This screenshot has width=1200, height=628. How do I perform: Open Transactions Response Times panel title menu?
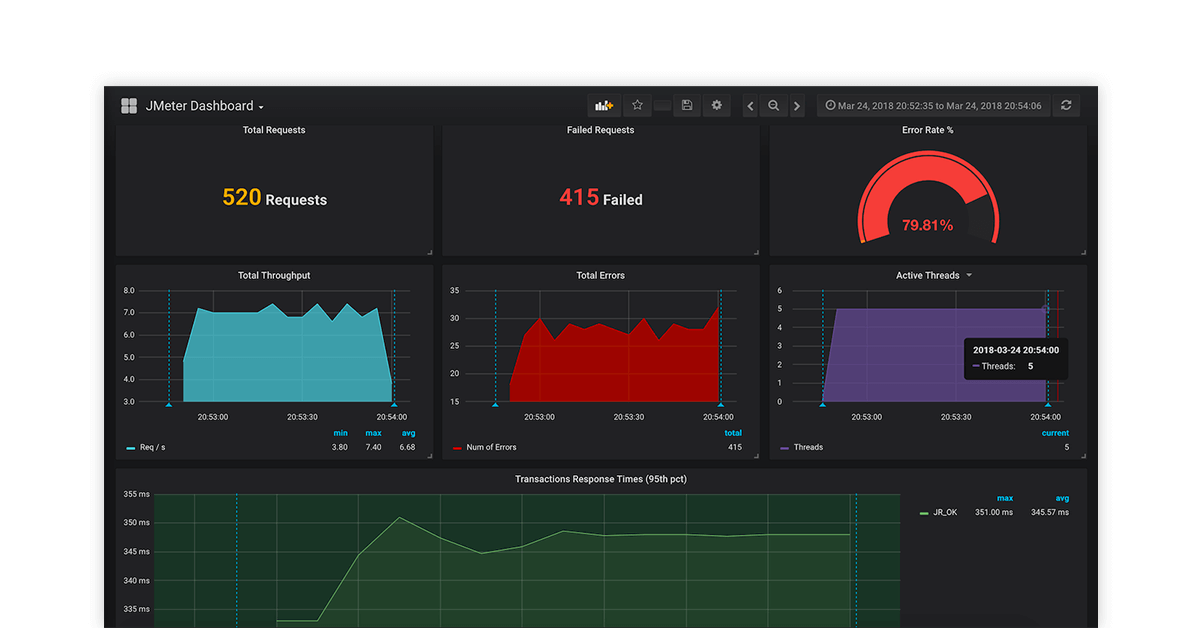click(601, 479)
